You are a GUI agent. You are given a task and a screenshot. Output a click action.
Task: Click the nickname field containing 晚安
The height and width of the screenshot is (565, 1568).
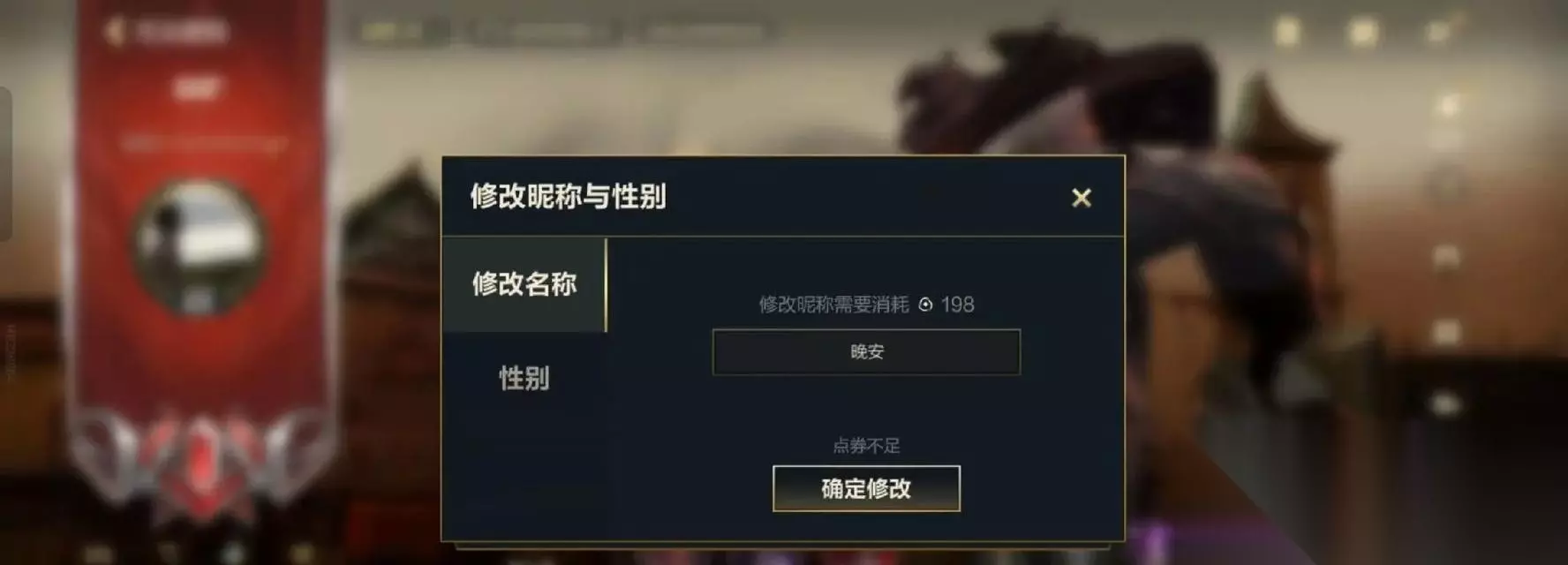click(x=866, y=352)
